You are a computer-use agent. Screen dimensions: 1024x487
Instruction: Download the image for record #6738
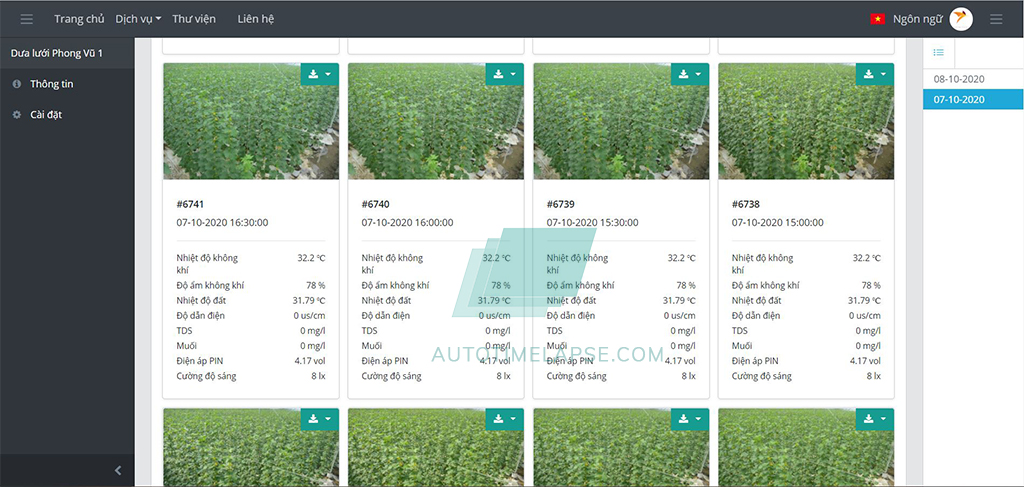tap(869, 74)
